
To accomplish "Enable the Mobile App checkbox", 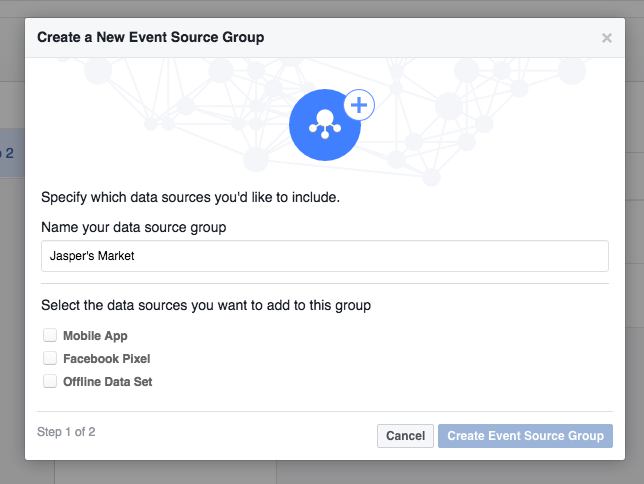I will 50,335.
